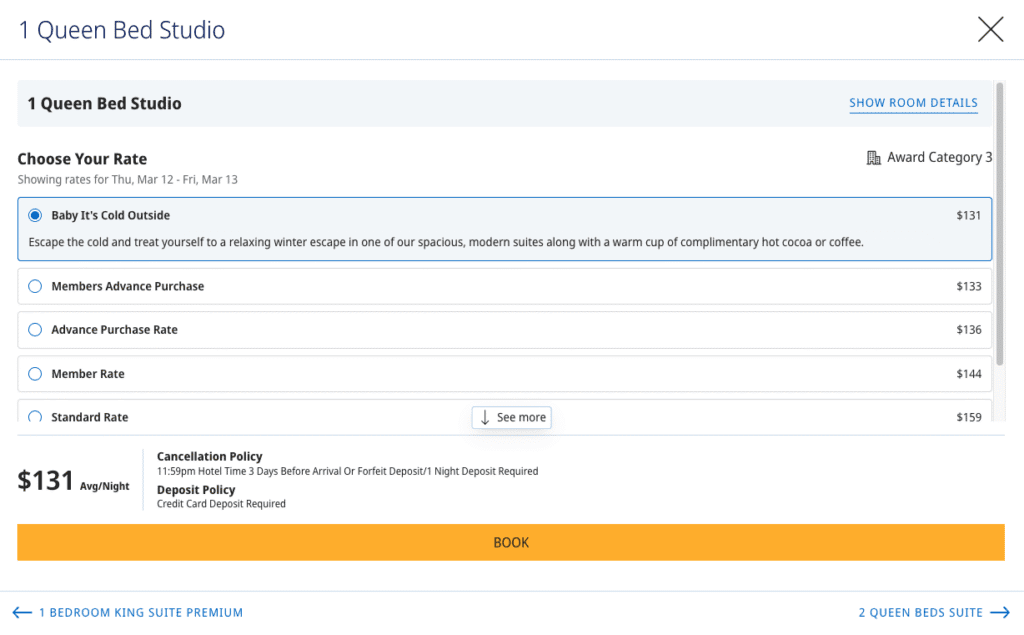The height and width of the screenshot is (635, 1024).
Task: Close the 1 Queen Bed Studio dialog
Action: click(x=990, y=29)
